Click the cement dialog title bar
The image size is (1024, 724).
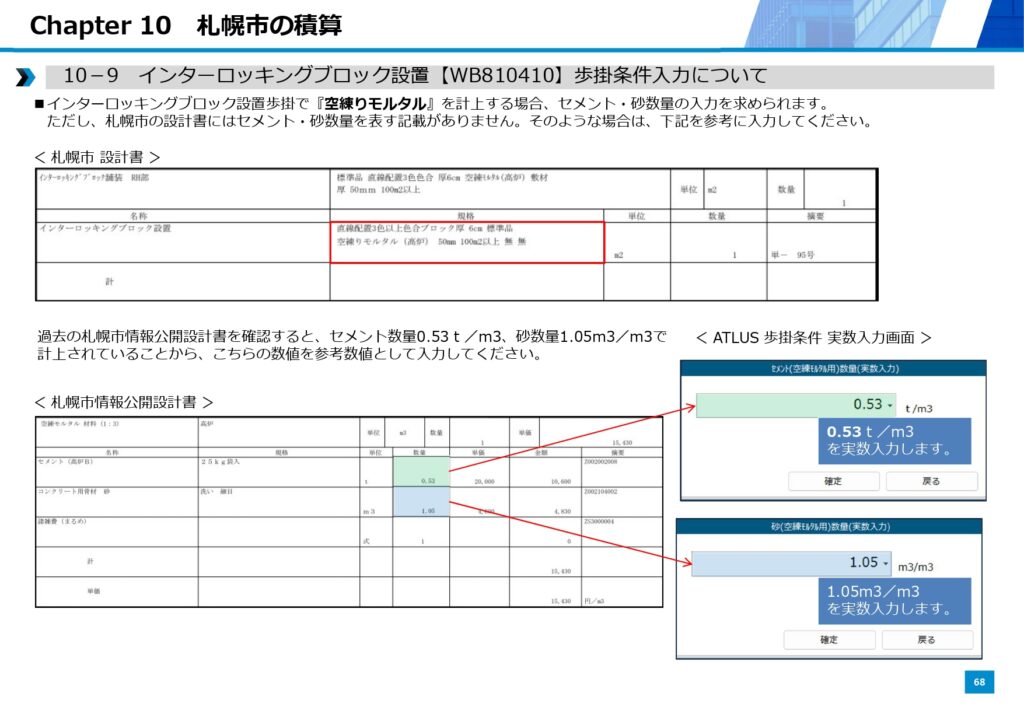(x=833, y=369)
